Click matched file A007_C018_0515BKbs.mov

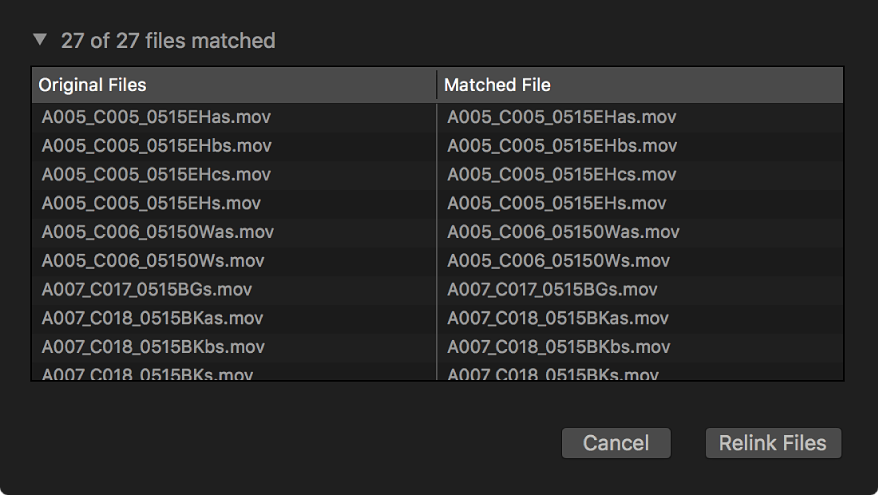558,348
